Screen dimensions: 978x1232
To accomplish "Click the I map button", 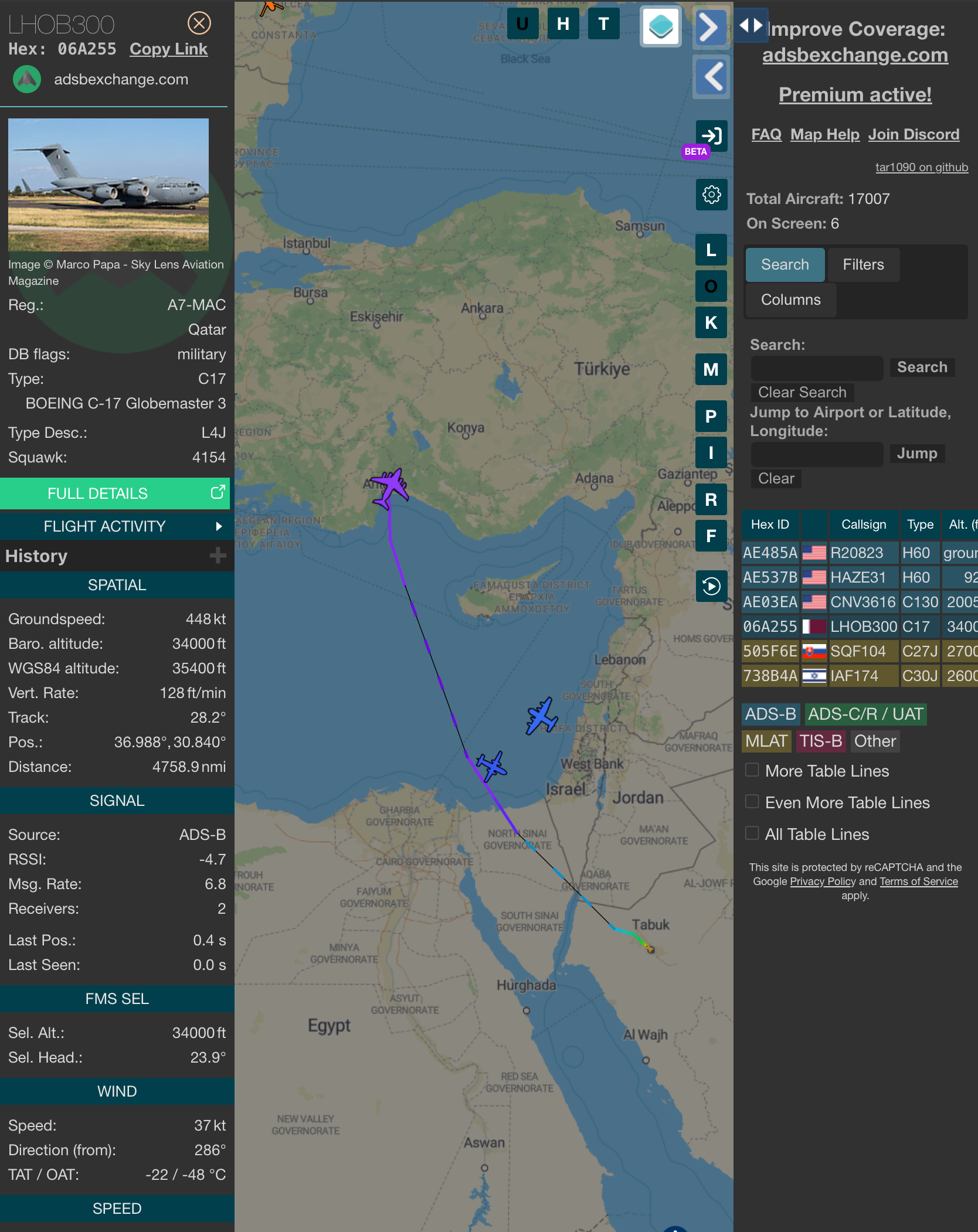I will pos(711,452).
